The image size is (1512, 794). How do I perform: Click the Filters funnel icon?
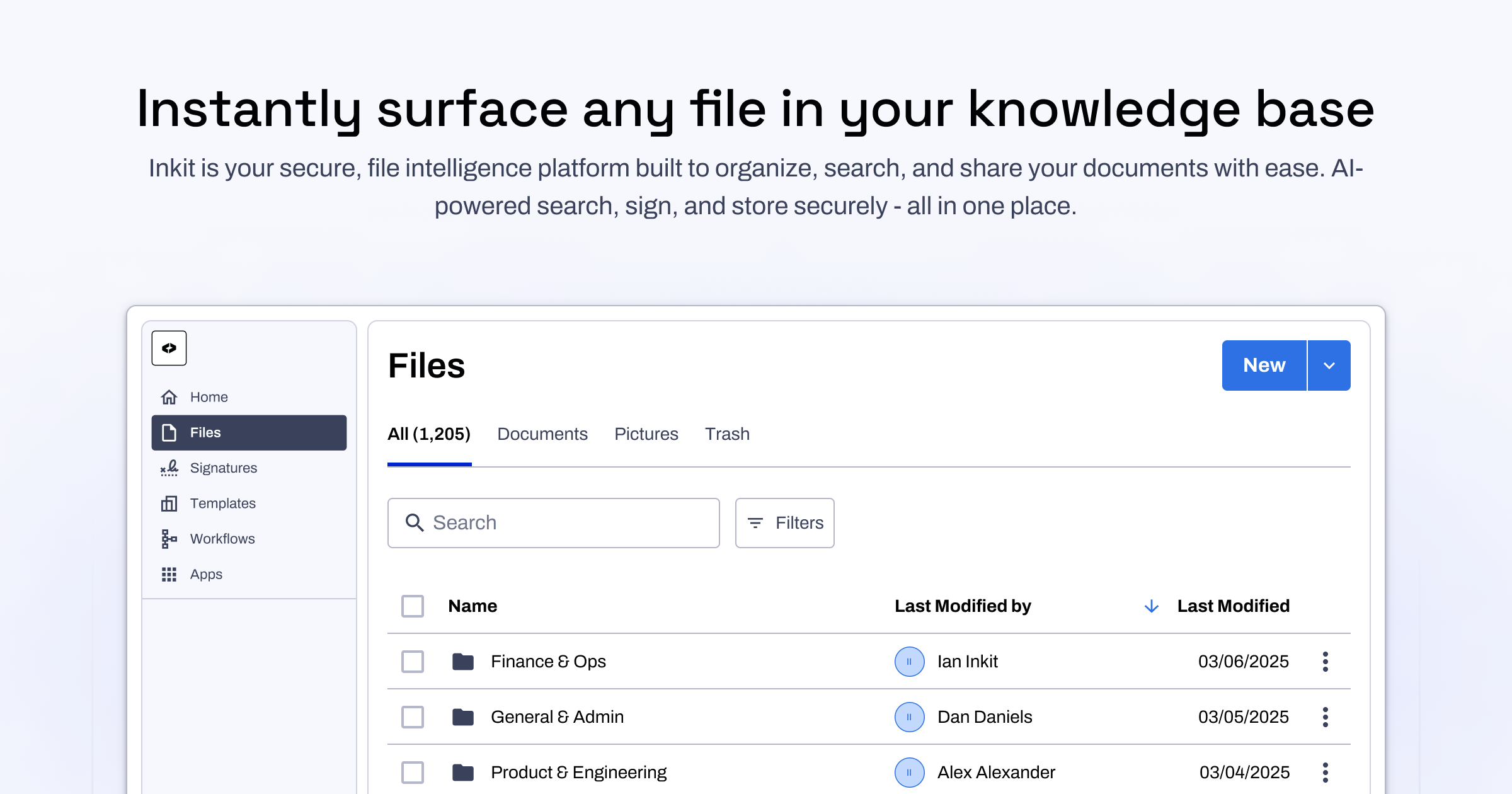[756, 522]
